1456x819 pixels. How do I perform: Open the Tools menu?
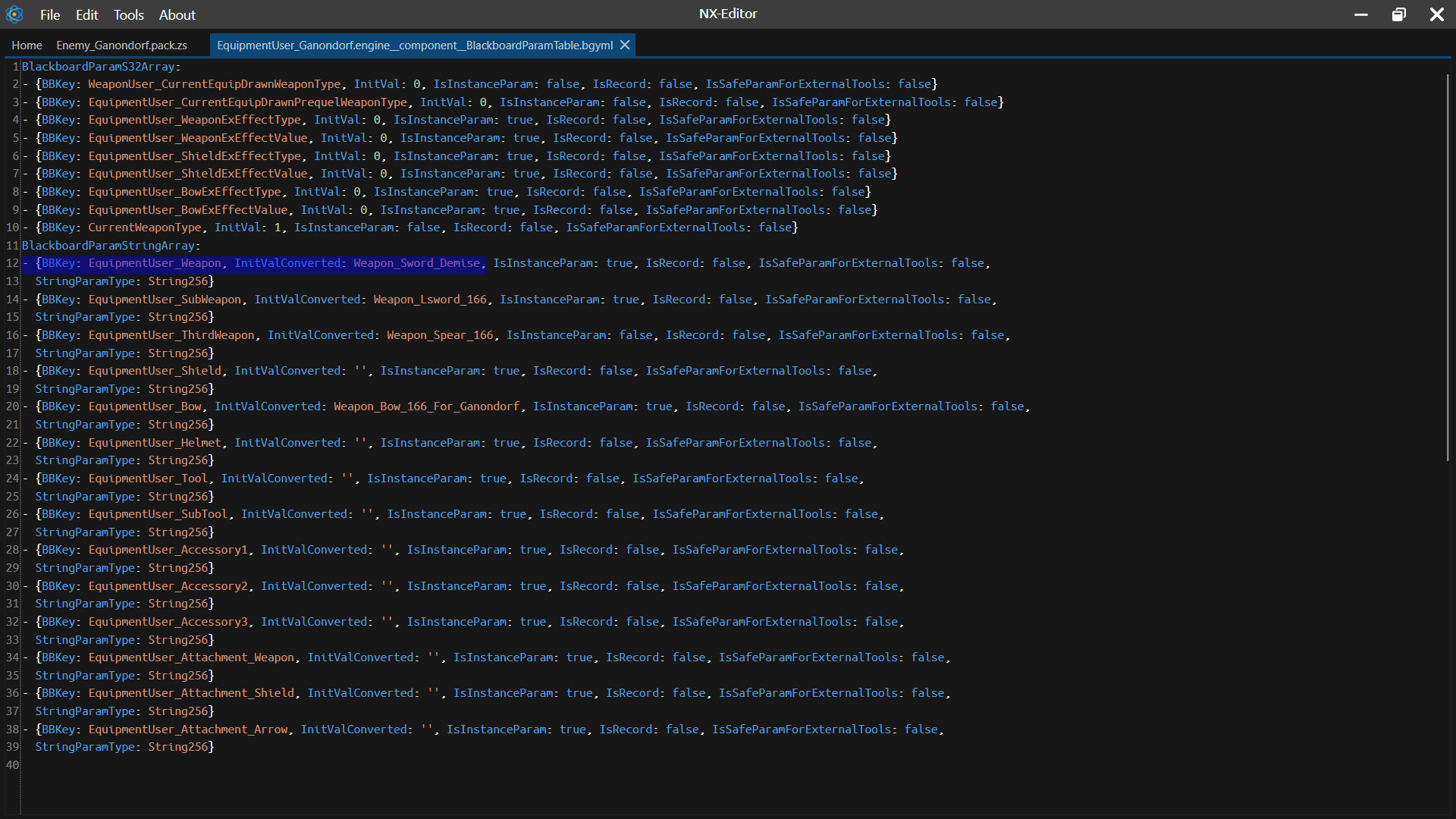coord(128,15)
